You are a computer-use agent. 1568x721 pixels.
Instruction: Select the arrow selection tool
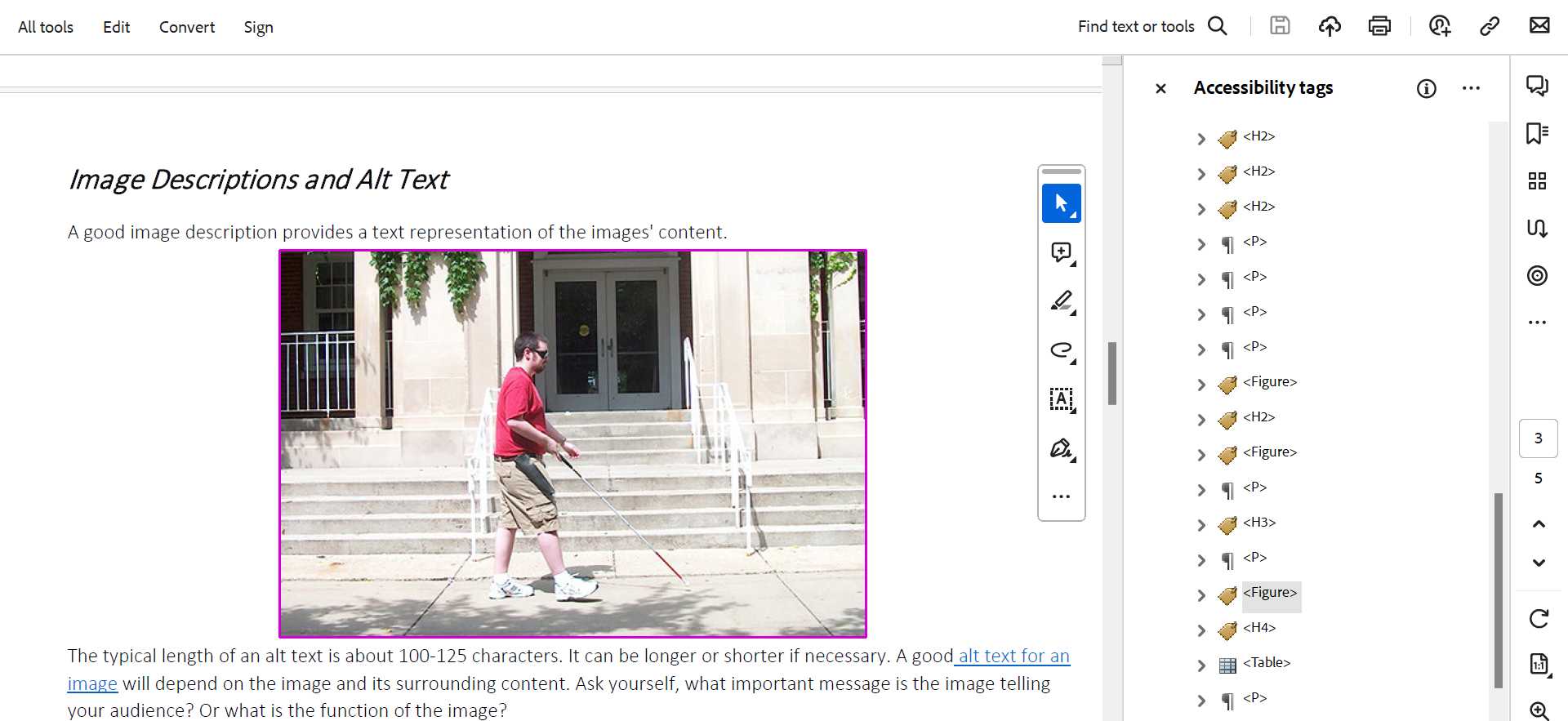point(1061,203)
